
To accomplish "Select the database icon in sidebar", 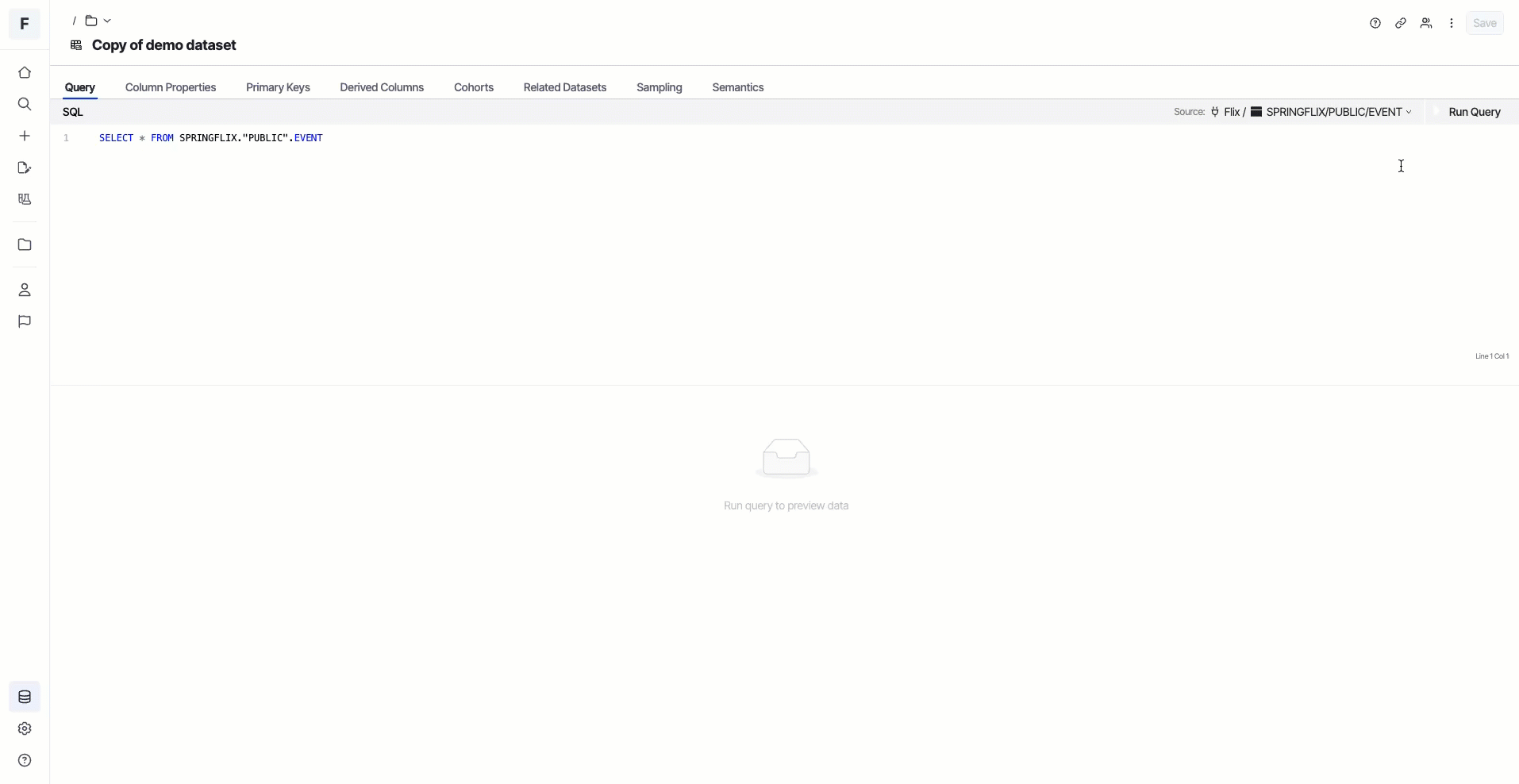I will [25, 697].
